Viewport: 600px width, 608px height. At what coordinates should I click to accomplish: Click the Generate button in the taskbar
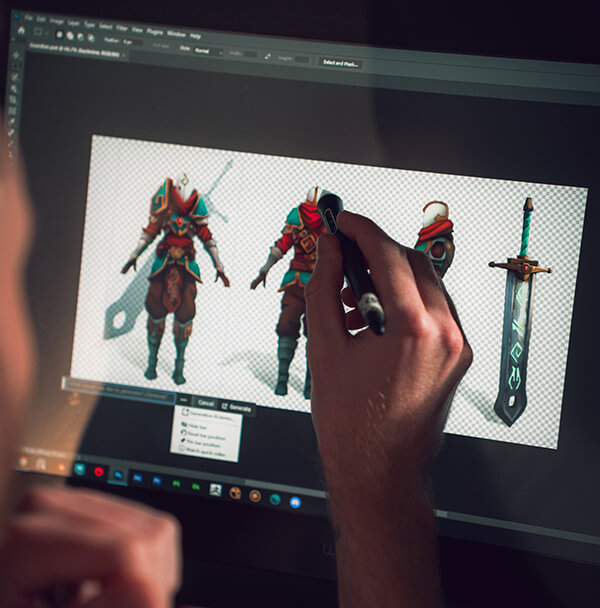tap(237, 407)
